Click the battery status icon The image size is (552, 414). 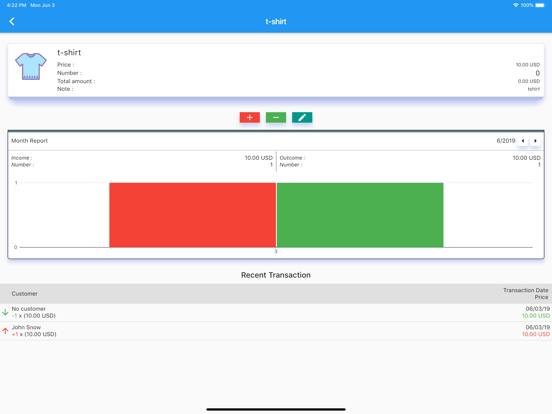[x=540, y=5]
